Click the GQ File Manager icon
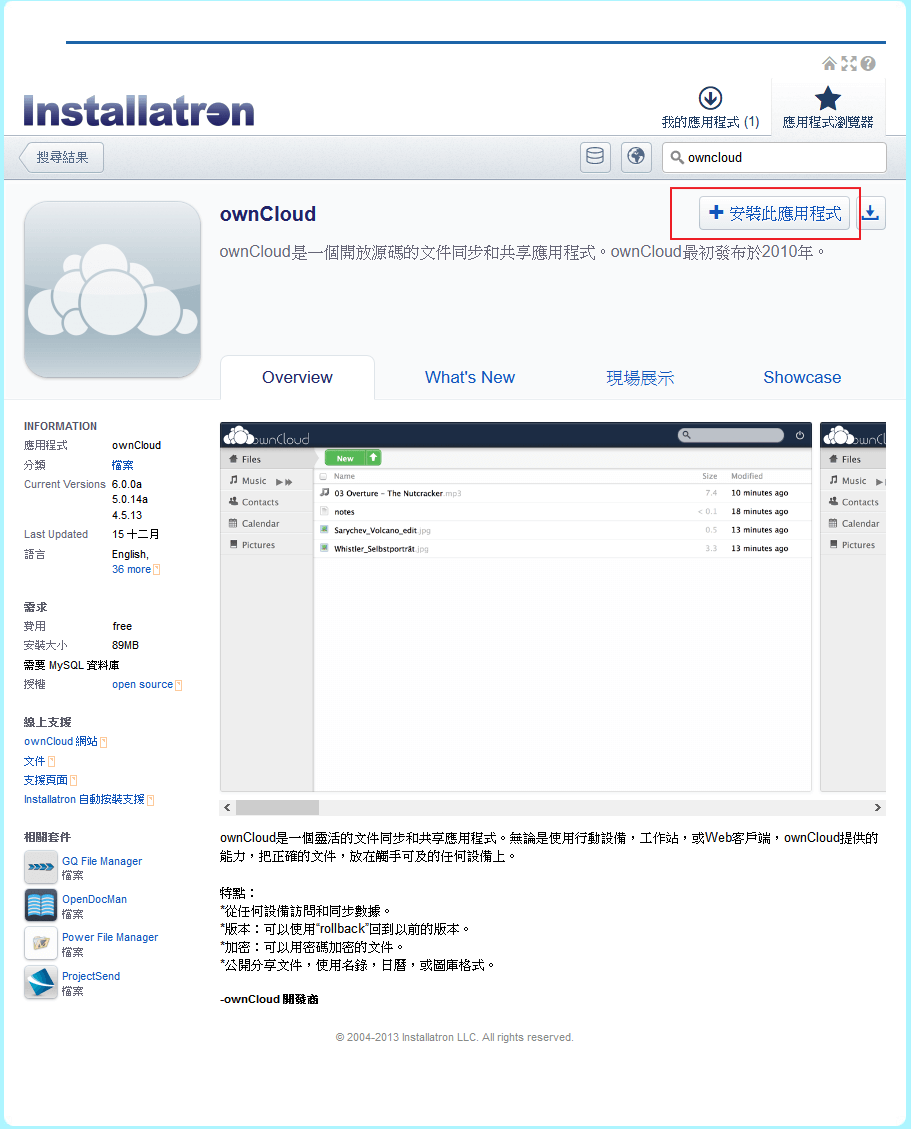Screen dimensions: 911x1129 [x=40, y=867]
